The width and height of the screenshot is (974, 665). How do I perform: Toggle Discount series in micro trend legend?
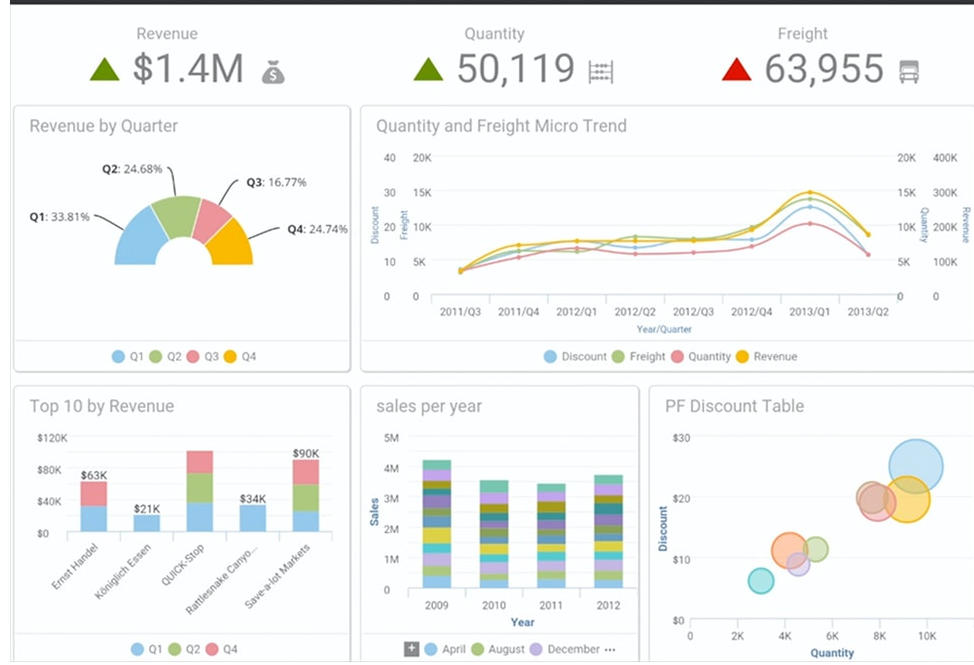[575, 356]
